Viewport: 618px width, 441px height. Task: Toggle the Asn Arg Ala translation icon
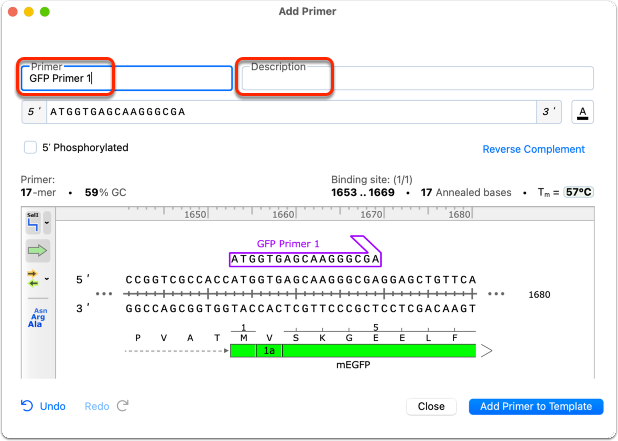click(x=37, y=318)
